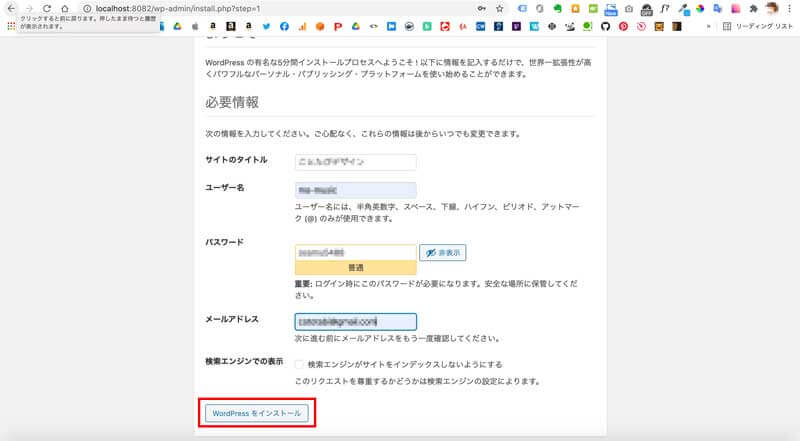
Task: Enable discourage search engines from indexing checkbox
Action: tap(300, 365)
